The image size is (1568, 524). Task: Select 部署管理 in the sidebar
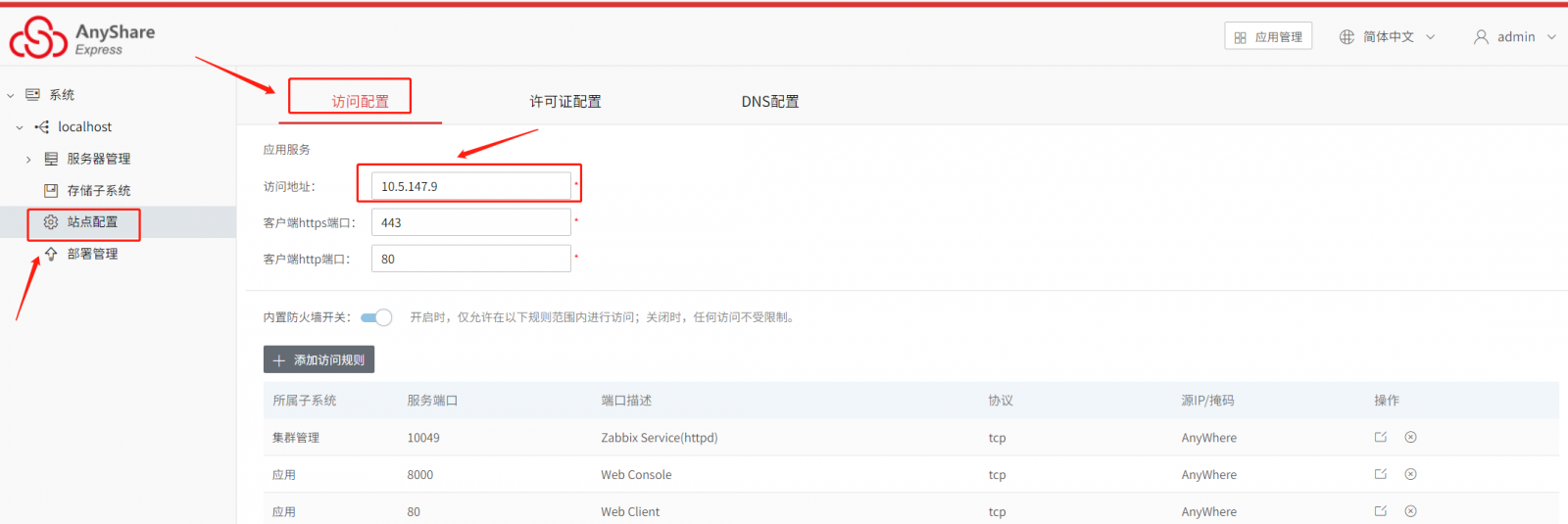(x=92, y=254)
